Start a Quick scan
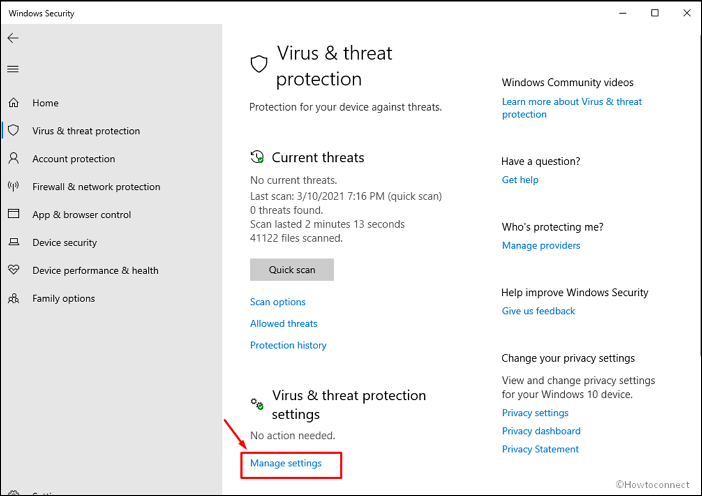This screenshot has height=496, width=702. click(x=292, y=269)
